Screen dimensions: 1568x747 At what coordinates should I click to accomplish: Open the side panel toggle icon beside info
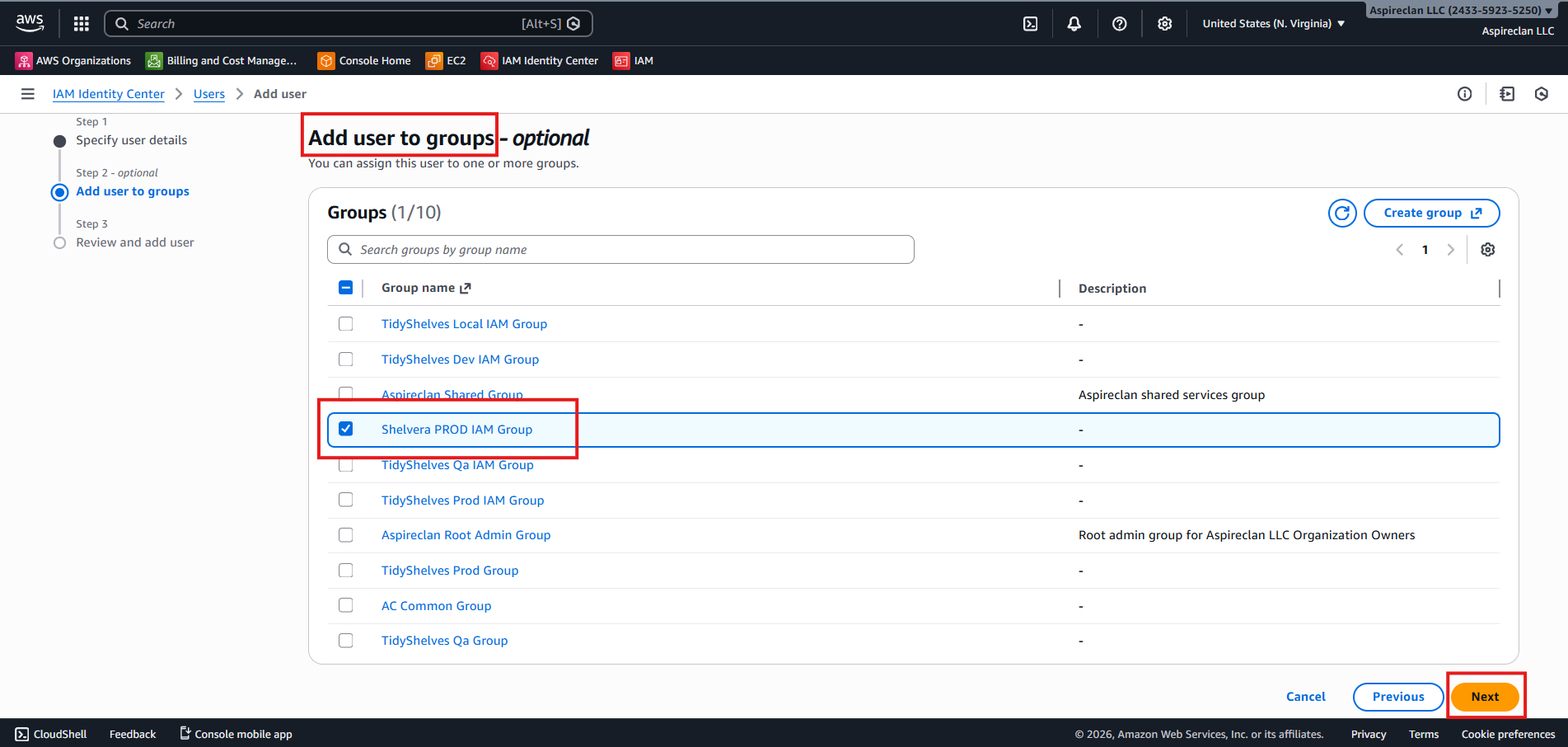[x=1507, y=94]
